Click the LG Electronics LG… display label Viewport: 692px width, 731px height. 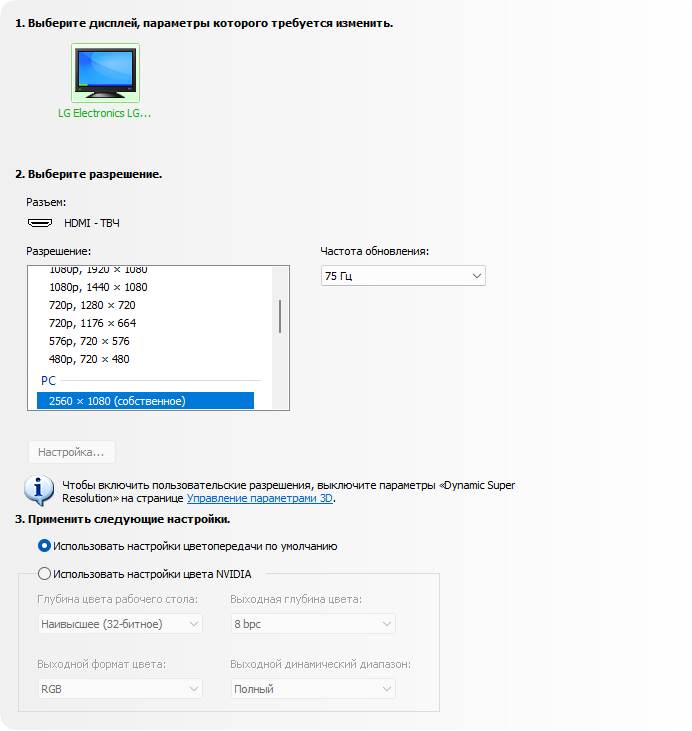[x=104, y=113]
